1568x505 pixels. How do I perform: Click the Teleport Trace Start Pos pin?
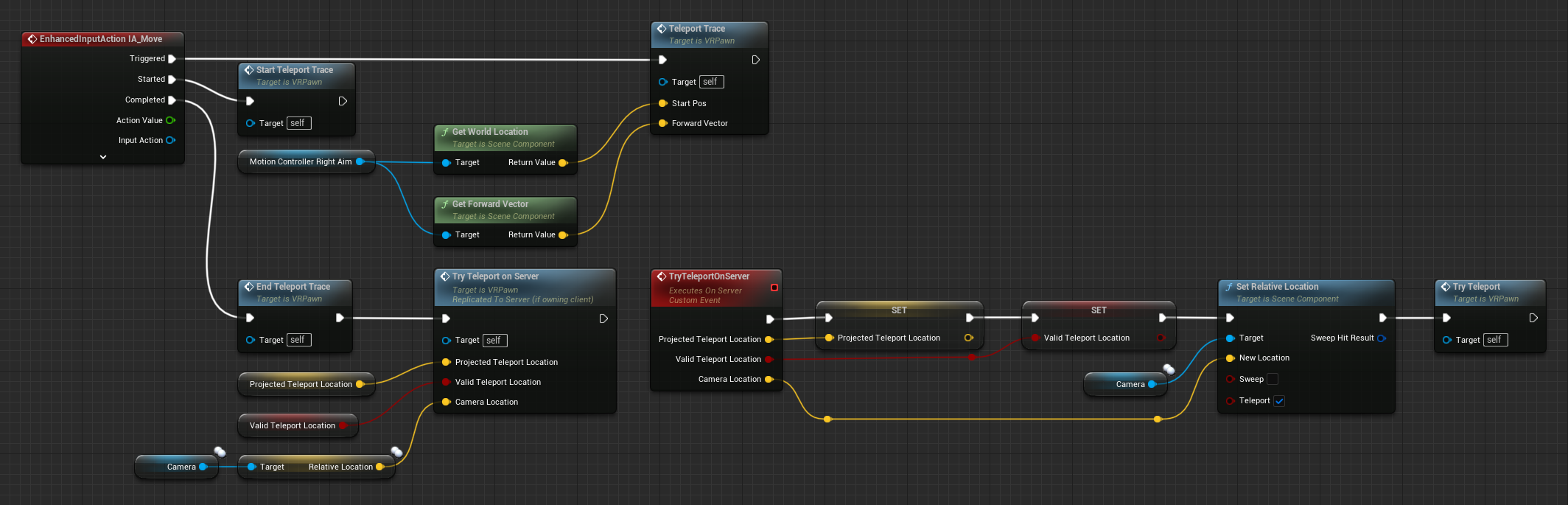coord(662,103)
